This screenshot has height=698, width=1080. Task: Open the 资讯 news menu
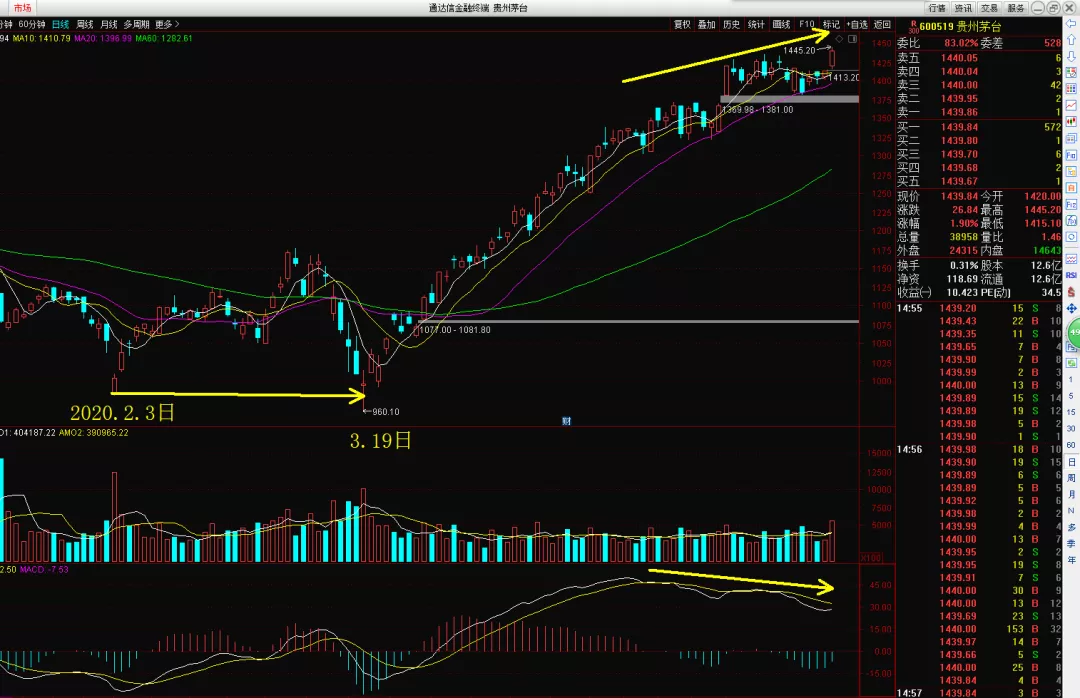(963, 8)
